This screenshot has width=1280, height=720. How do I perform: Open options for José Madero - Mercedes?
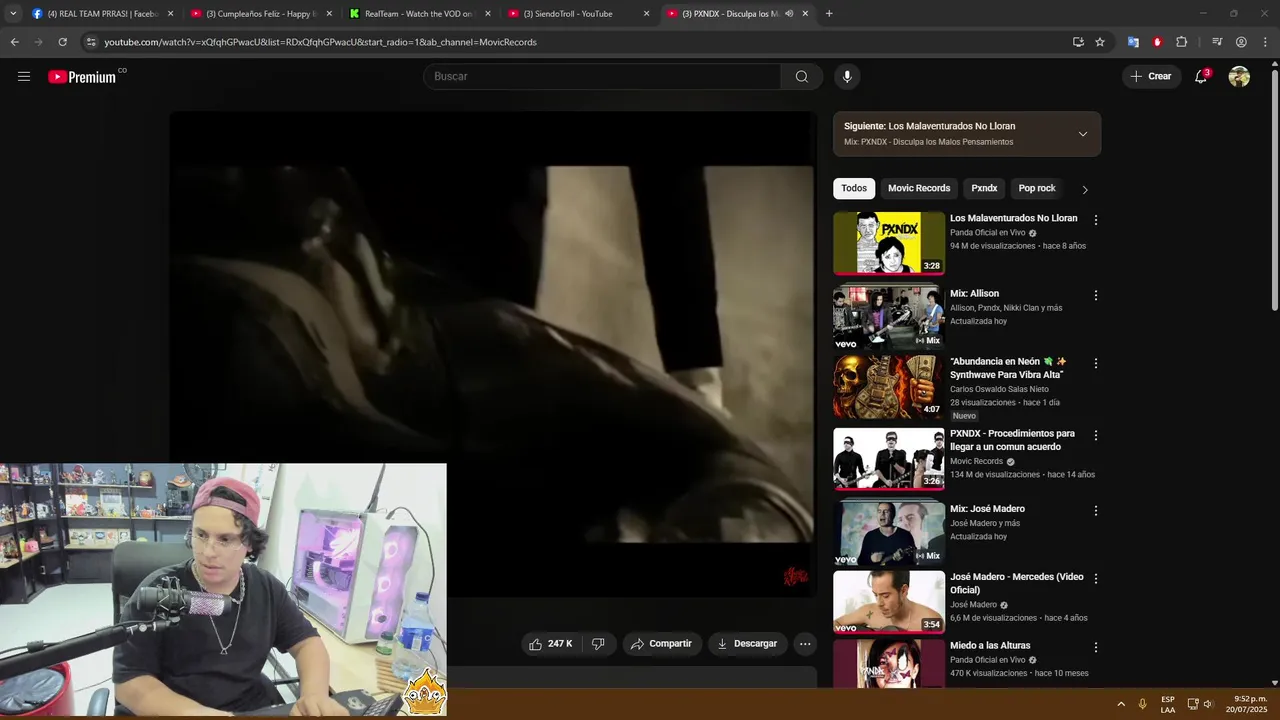click(1096, 578)
